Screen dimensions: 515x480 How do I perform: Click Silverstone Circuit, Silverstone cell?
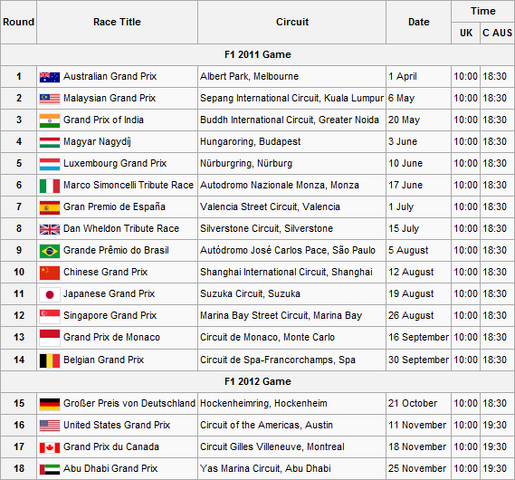292,229
